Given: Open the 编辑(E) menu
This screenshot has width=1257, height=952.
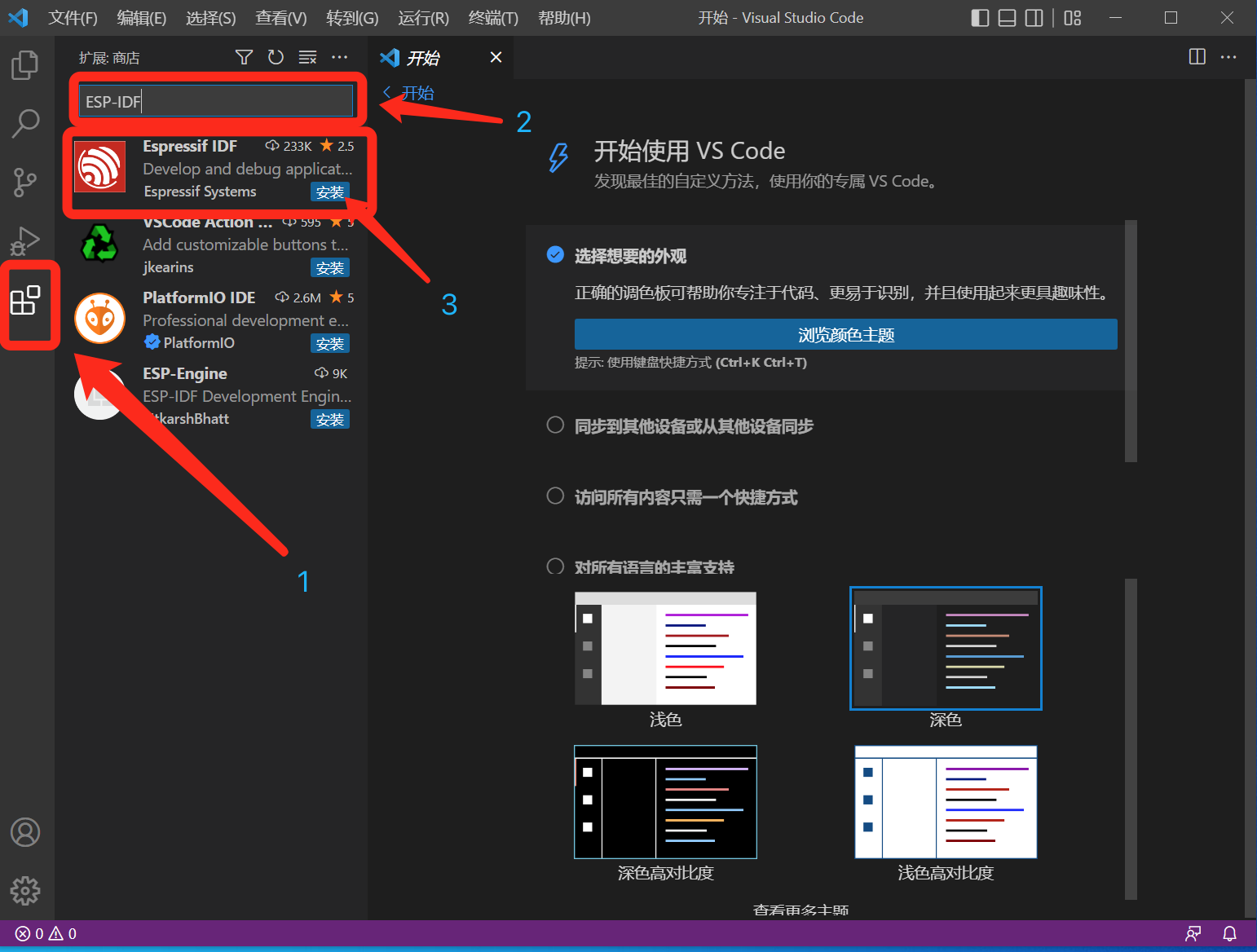Looking at the screenshot, I should 141,18.
